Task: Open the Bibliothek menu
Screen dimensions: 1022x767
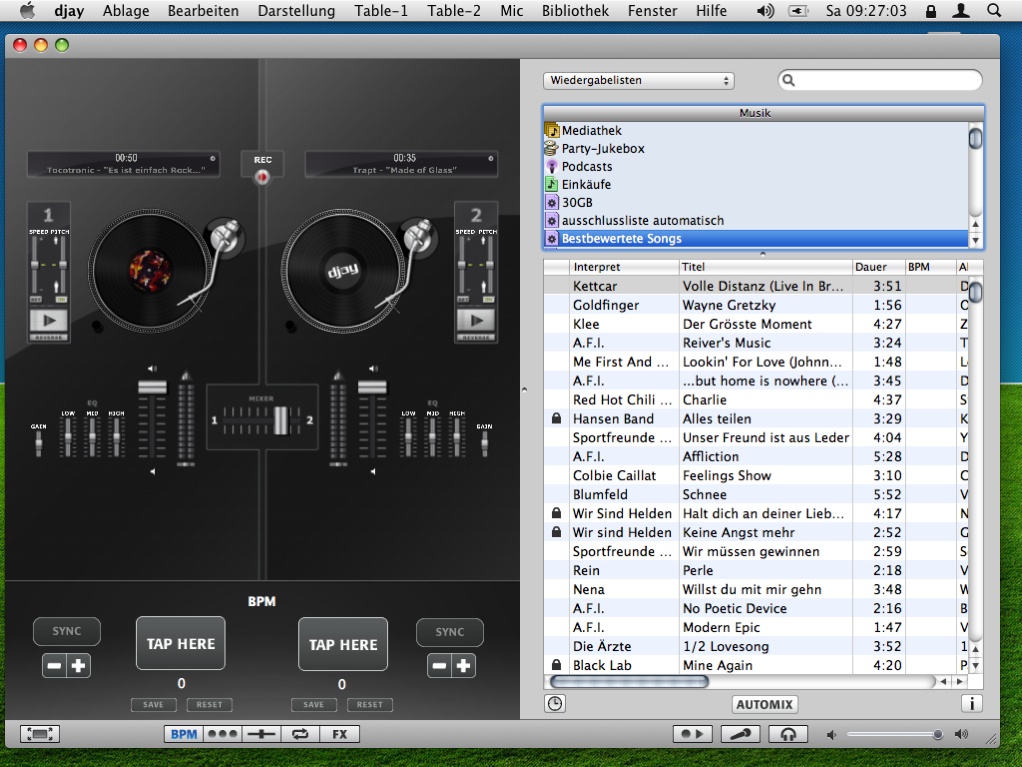Action: point(575,10)
